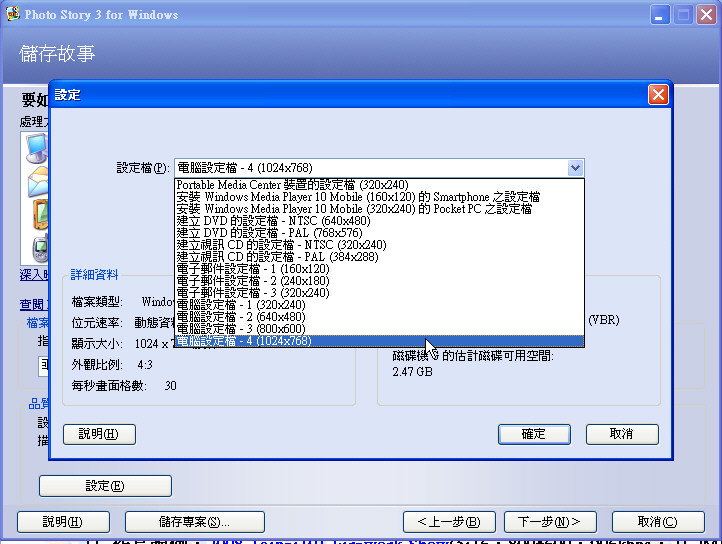Pick 建立 DVD 的設定檔 - PAL (768x576)
The image size is (722, 544).
270,233
